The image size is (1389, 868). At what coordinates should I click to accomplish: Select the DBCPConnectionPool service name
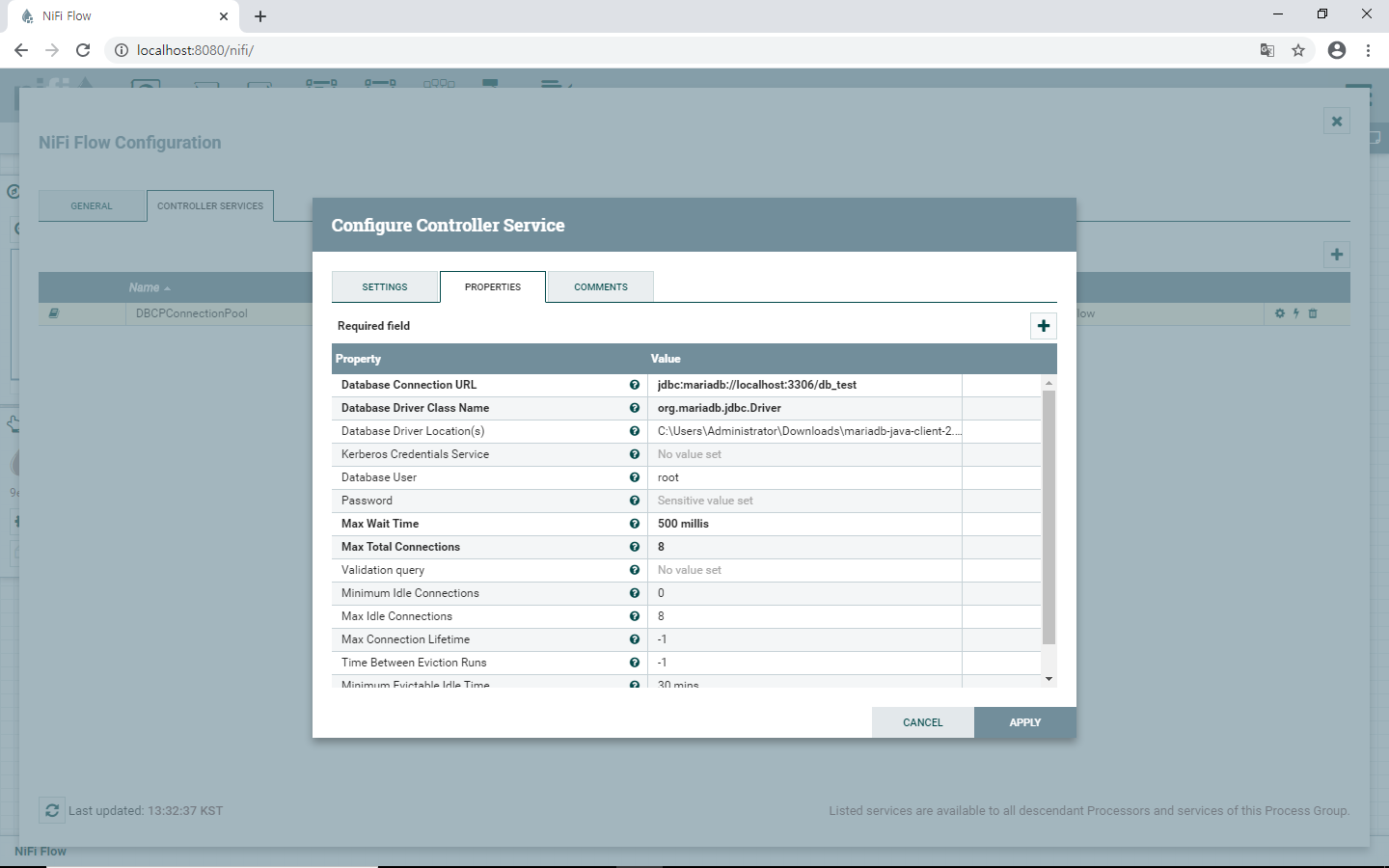pyautogui.click(x=192, y=313)
